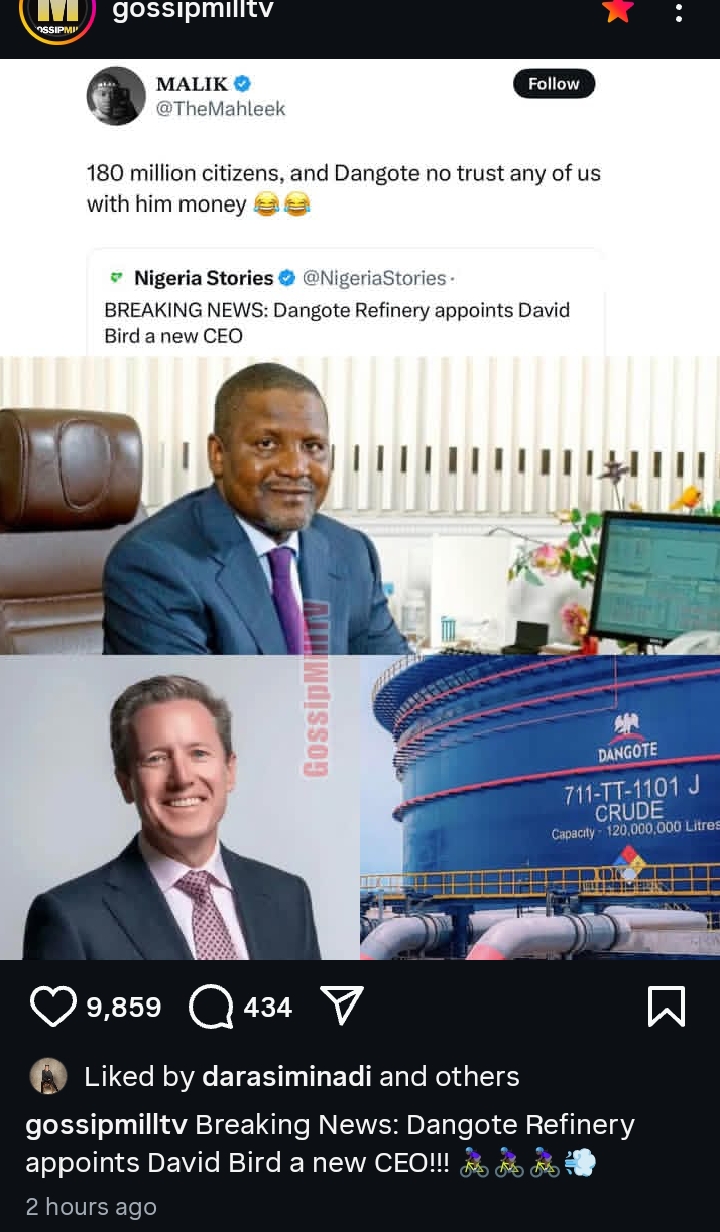This screenshot has height=1232, width=720.
Task: Open the gossipmilltv profile picture at top
Action: pyautogui.click(x=57, y=15)
